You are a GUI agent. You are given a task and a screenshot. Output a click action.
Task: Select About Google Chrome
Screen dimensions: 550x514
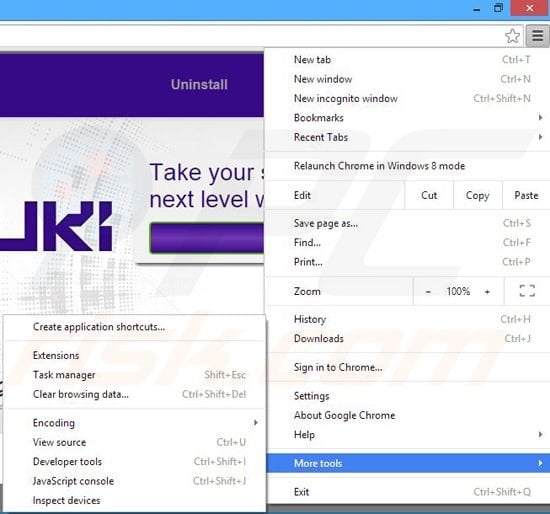408,415
